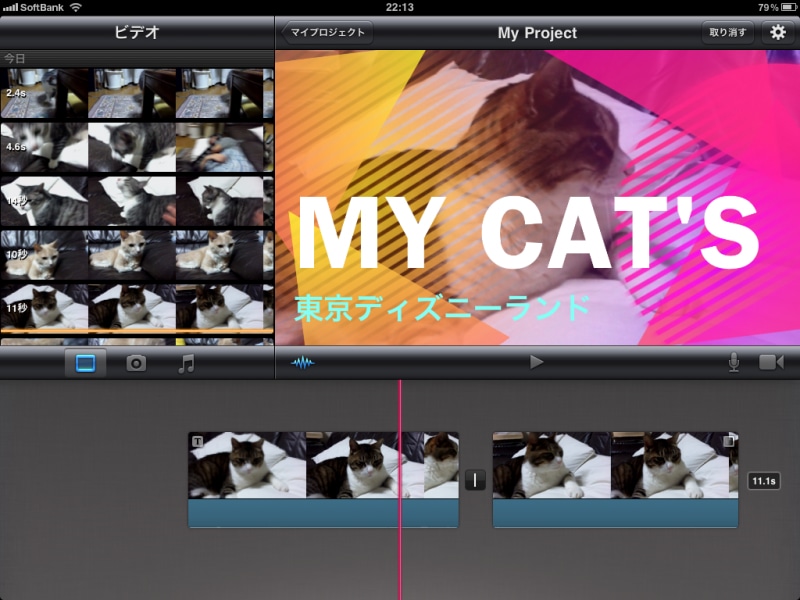800x600 pixels.
Task: Tap the second clip in the timeline
Action: pyautogui.click(x=615, y=478)
